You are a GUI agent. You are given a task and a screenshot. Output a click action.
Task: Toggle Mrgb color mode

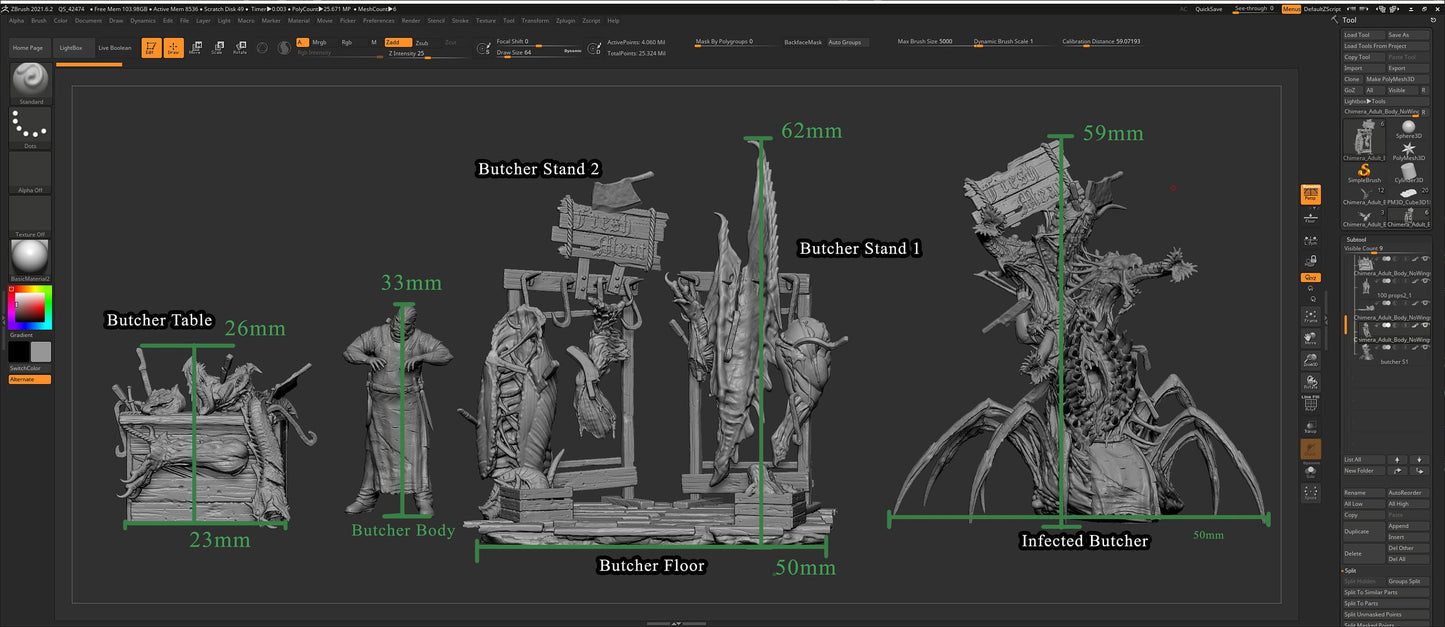pyautogui.click(x=318, y=43)
